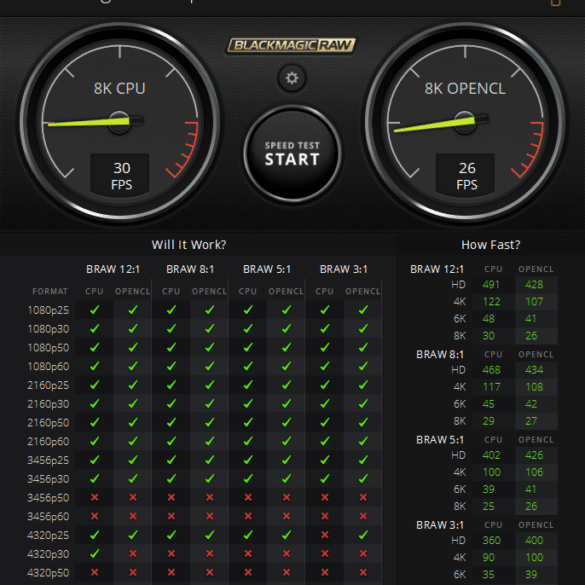Click BRAW 3:1 header in Will It Work table
585x585 pixels.
click(344, 269)
